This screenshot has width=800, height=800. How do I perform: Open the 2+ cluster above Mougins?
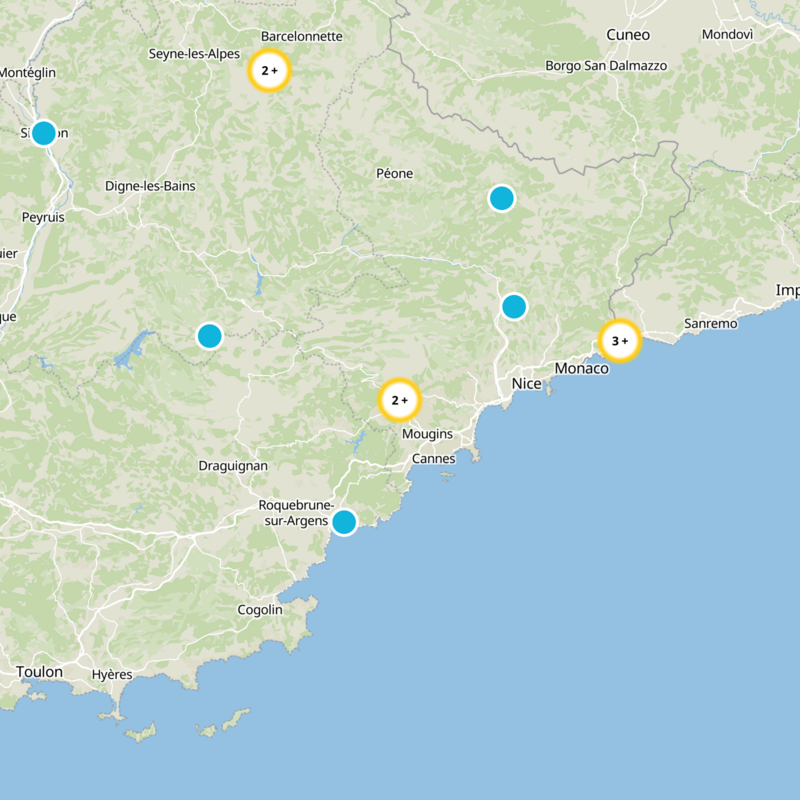tap(399, 400)
